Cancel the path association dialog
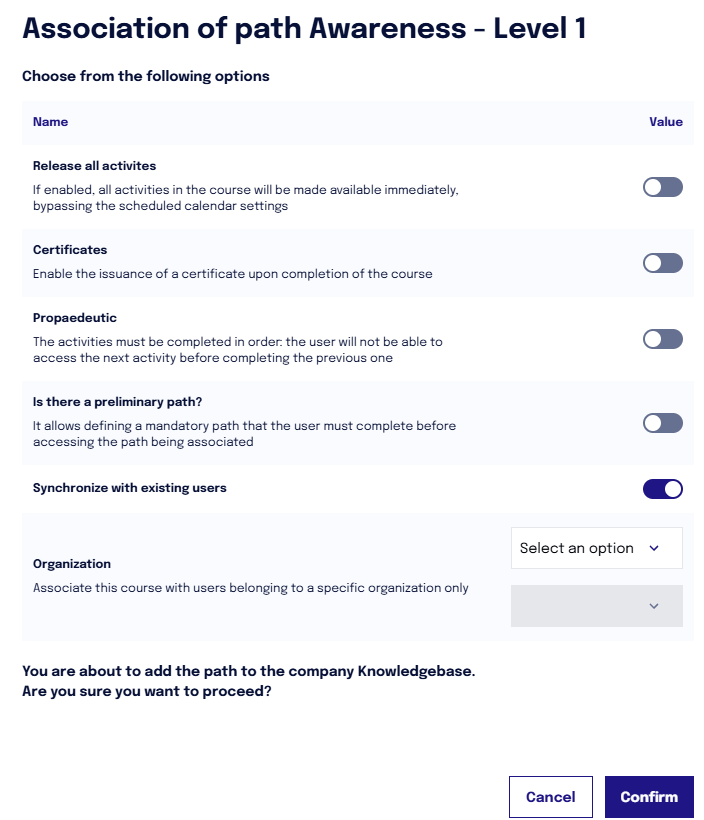Viewport: 704px width, 820px height. tap(550, 796)
